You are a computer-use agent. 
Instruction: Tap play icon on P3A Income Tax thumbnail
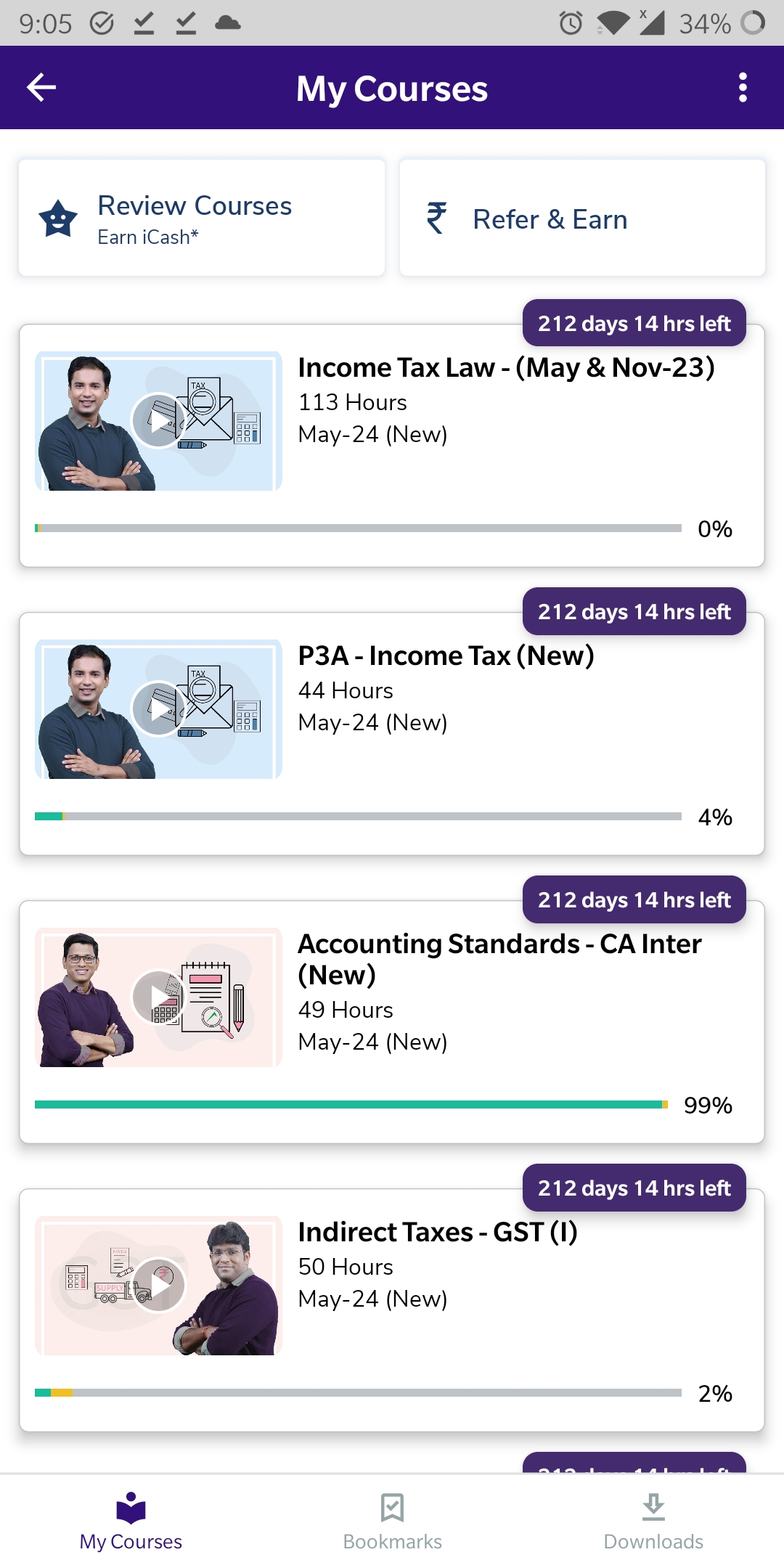(x=158, y=709)
